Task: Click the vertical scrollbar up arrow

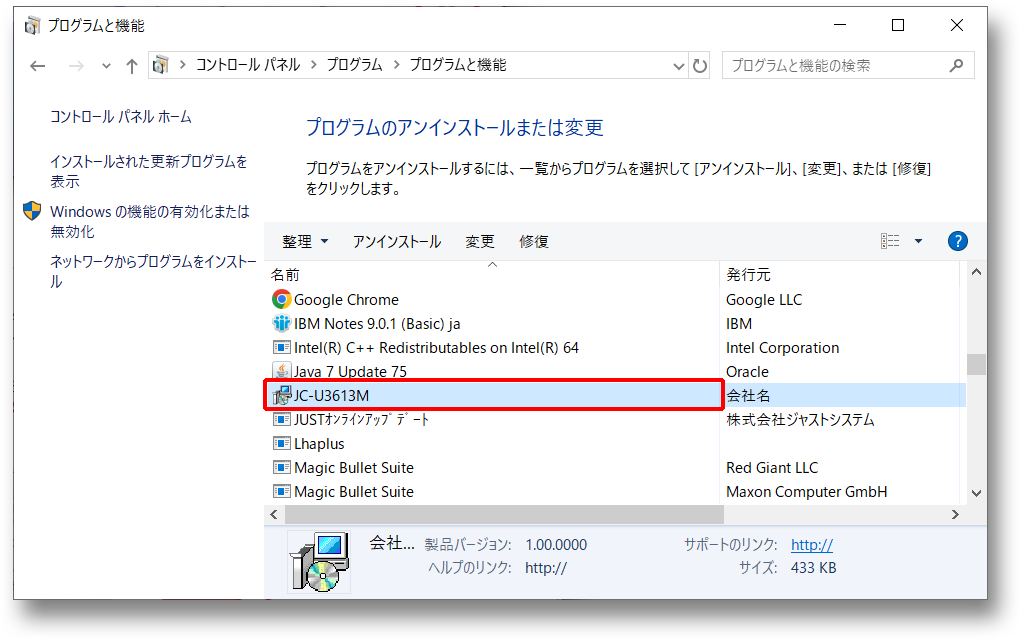Action: (976, 272)
